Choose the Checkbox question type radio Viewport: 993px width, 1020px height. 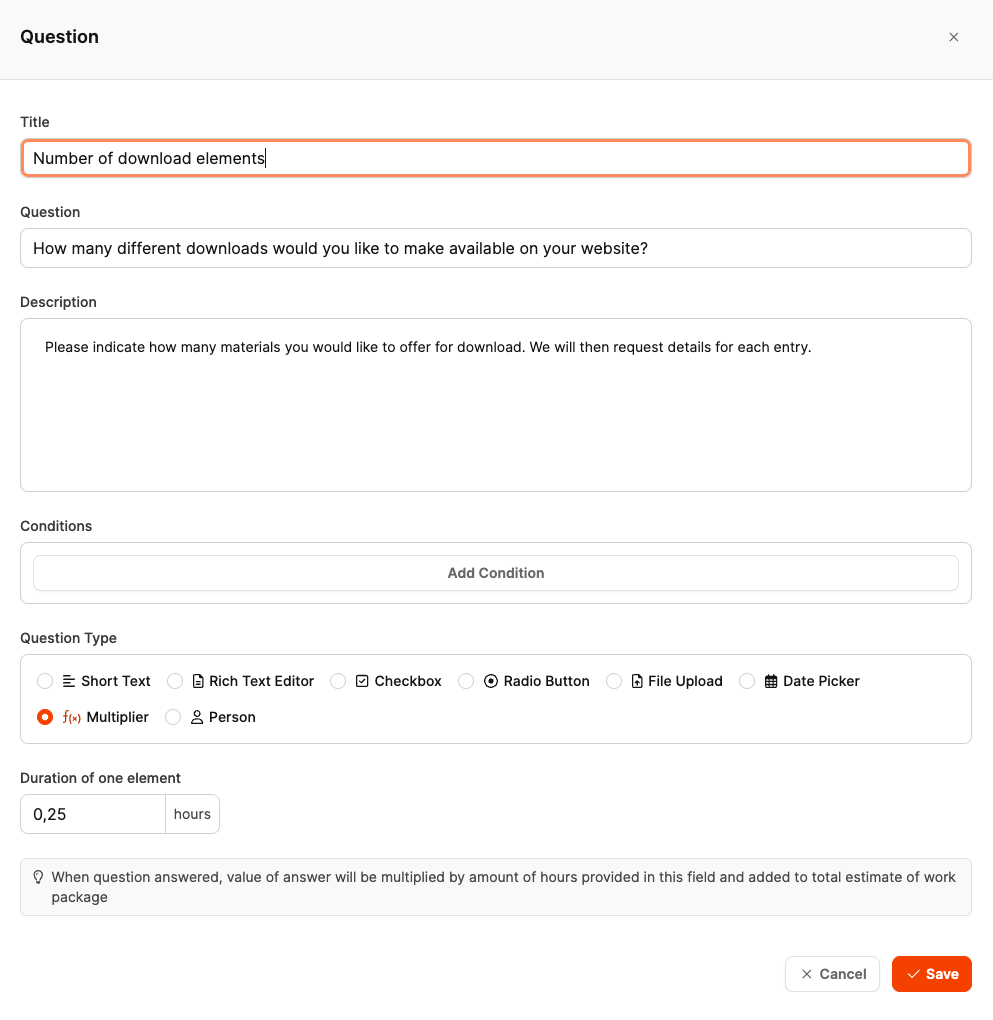338,681
